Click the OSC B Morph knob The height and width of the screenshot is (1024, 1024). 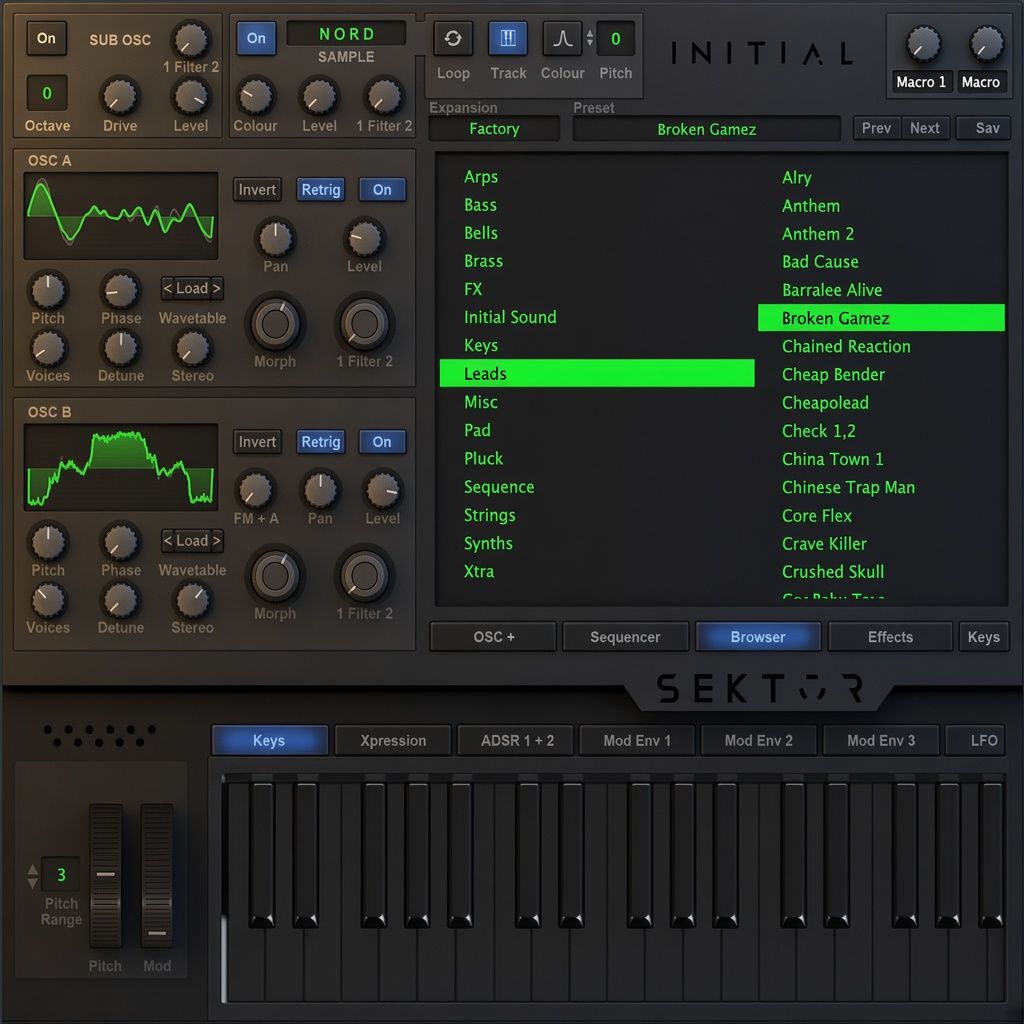275,576
